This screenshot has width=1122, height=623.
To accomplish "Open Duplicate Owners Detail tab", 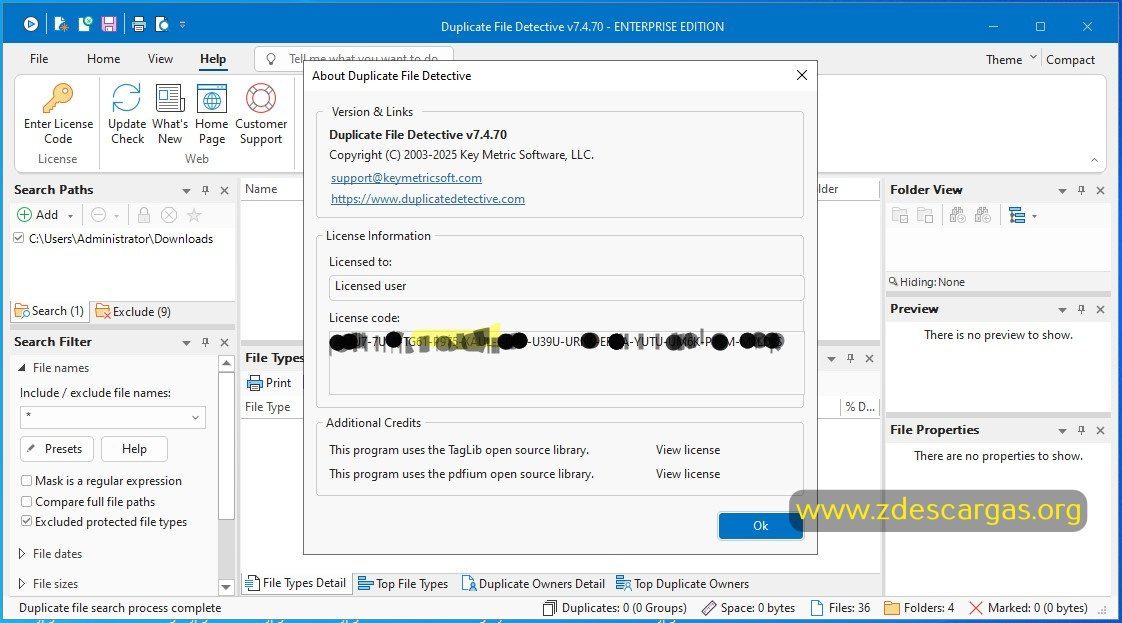I will (533, 584).
